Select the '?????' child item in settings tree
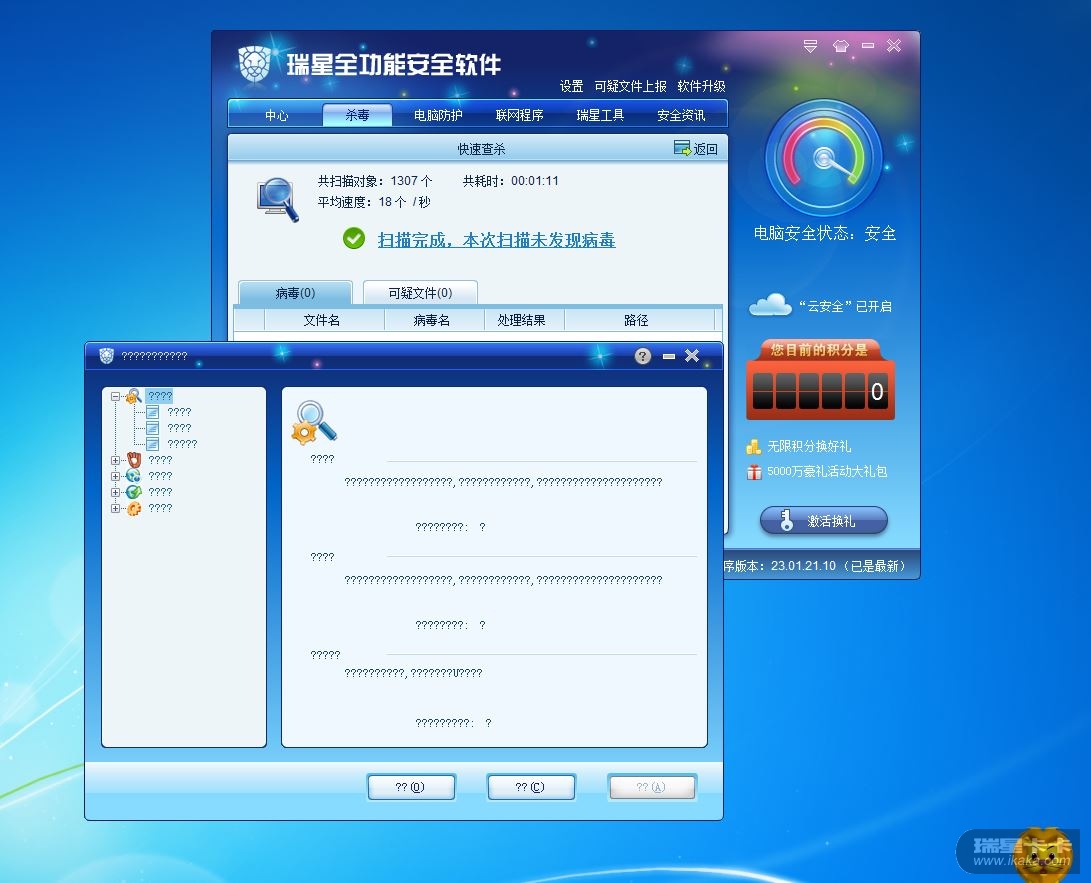Screen dimensions: 1091x883 (x=182, y=444)
